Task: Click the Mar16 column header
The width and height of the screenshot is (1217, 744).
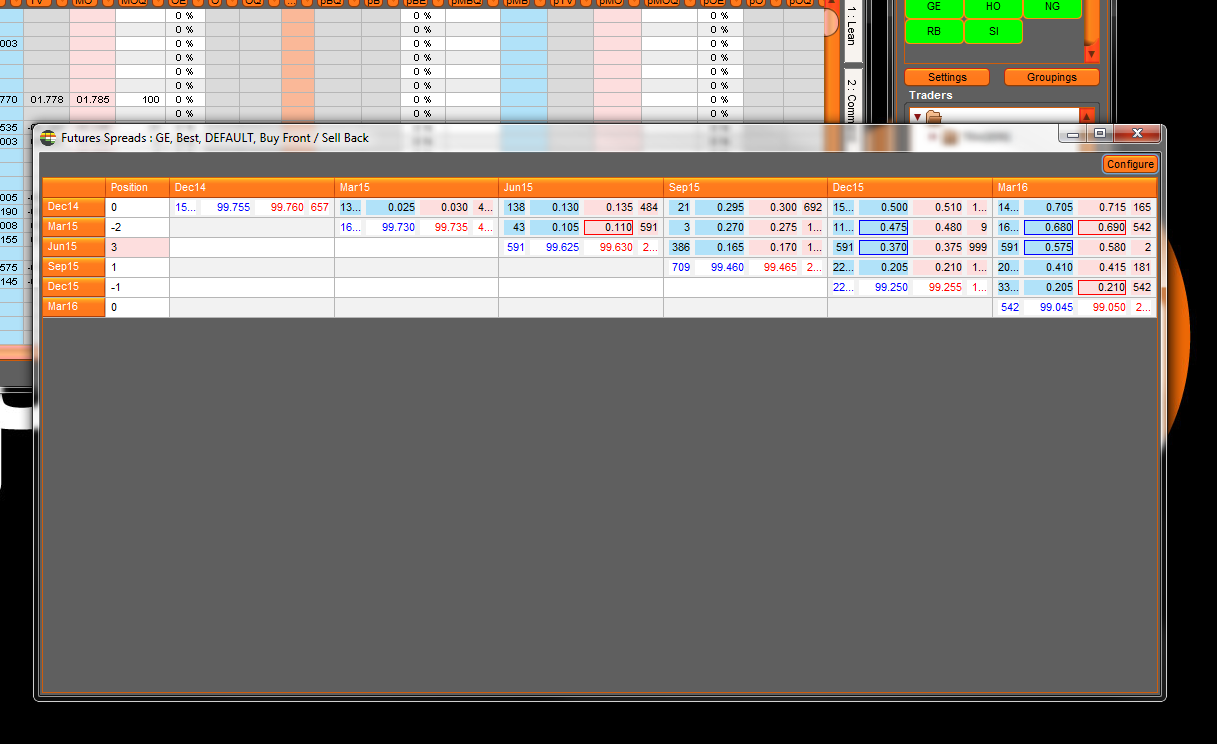Action: (x=1075, y=187)
